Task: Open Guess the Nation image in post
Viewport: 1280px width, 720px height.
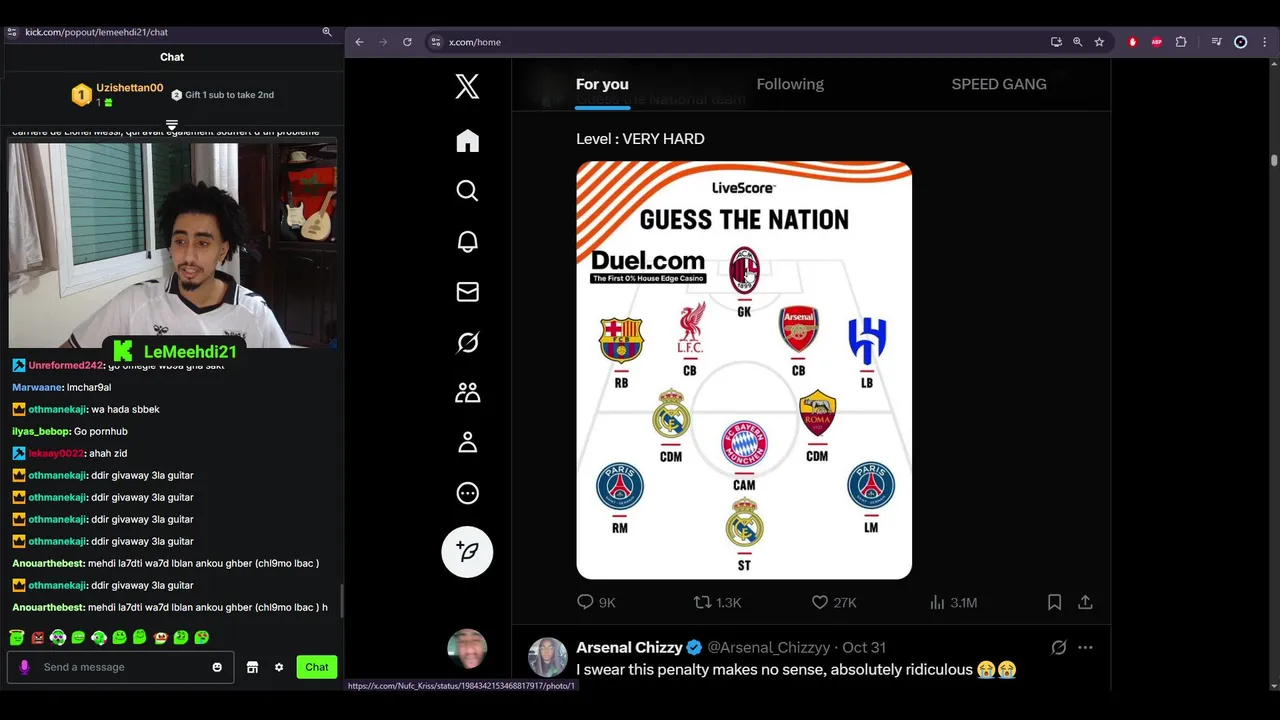Action: 744,370
